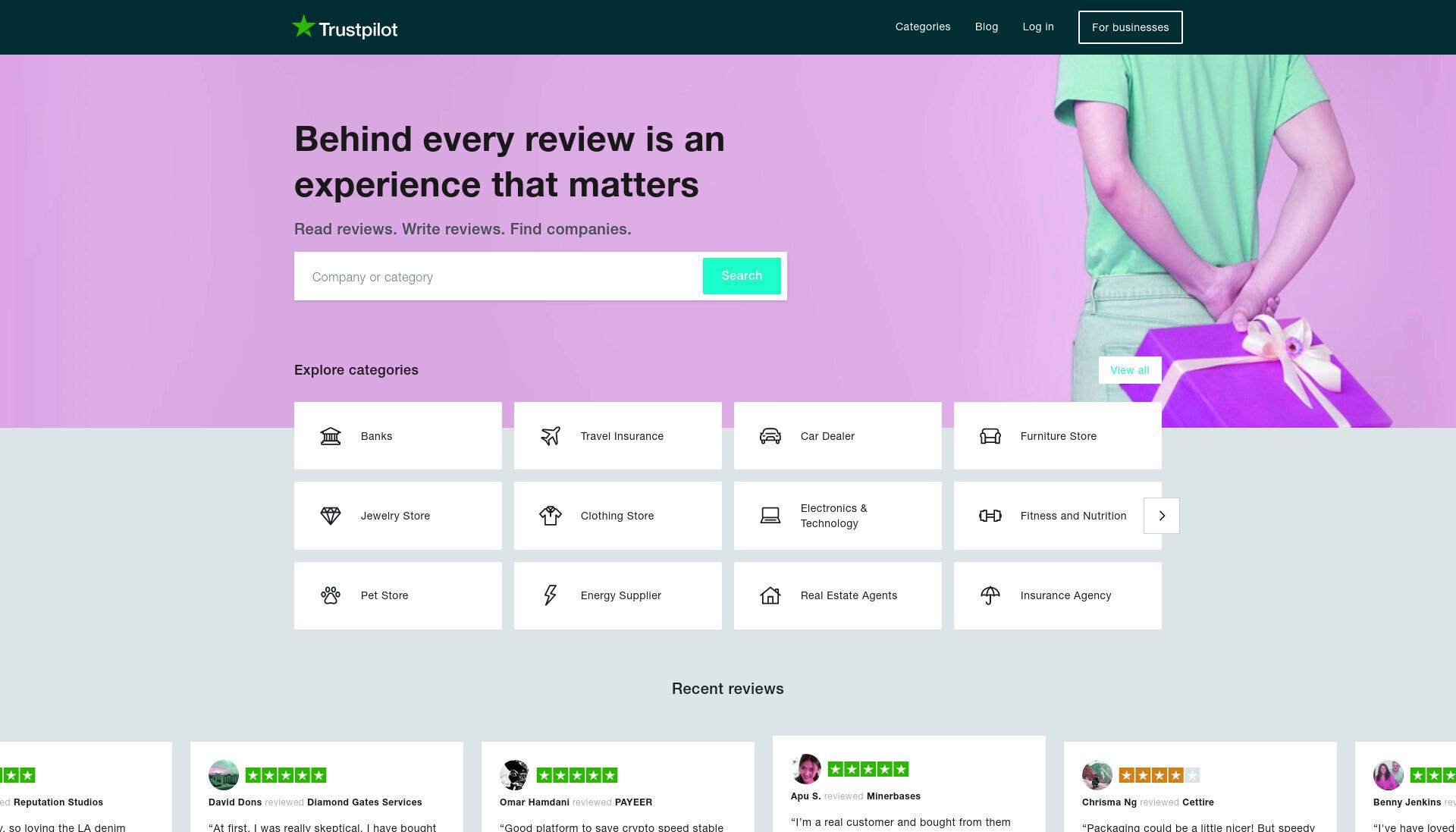Open Apu S.'s profile avatar
Viewport: 1456px width, 832px height.
tap(806, 769)
